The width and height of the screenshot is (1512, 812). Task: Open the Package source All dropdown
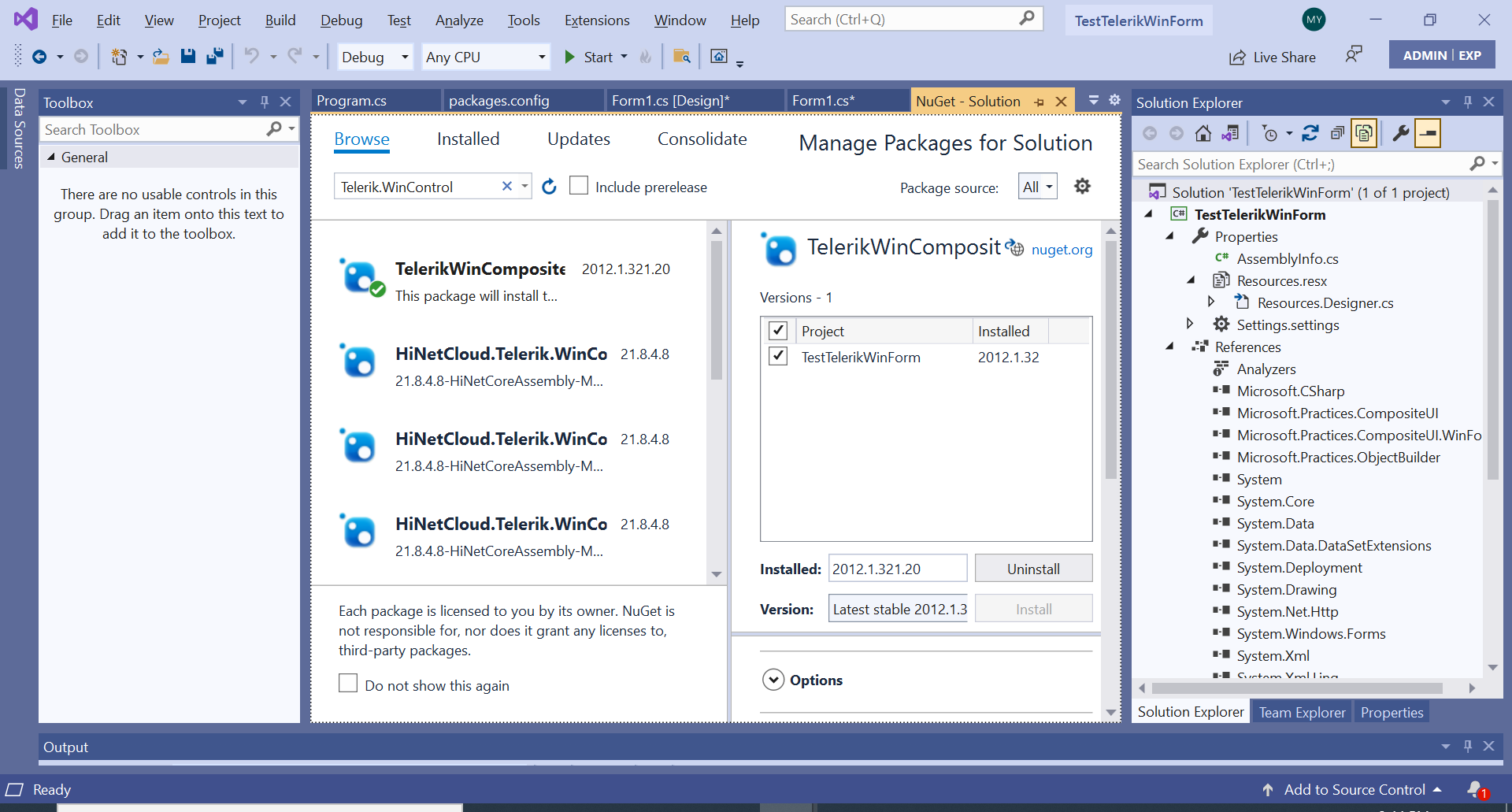coord(1037,187)
